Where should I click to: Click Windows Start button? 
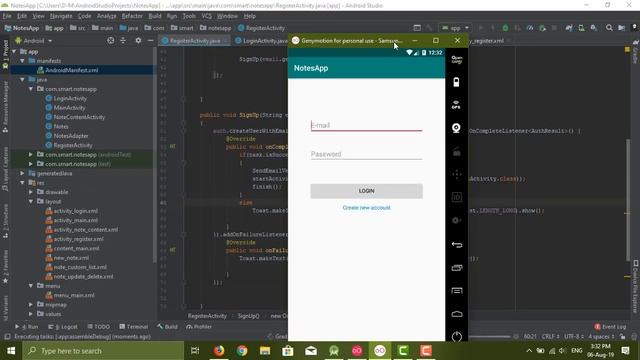11,351
